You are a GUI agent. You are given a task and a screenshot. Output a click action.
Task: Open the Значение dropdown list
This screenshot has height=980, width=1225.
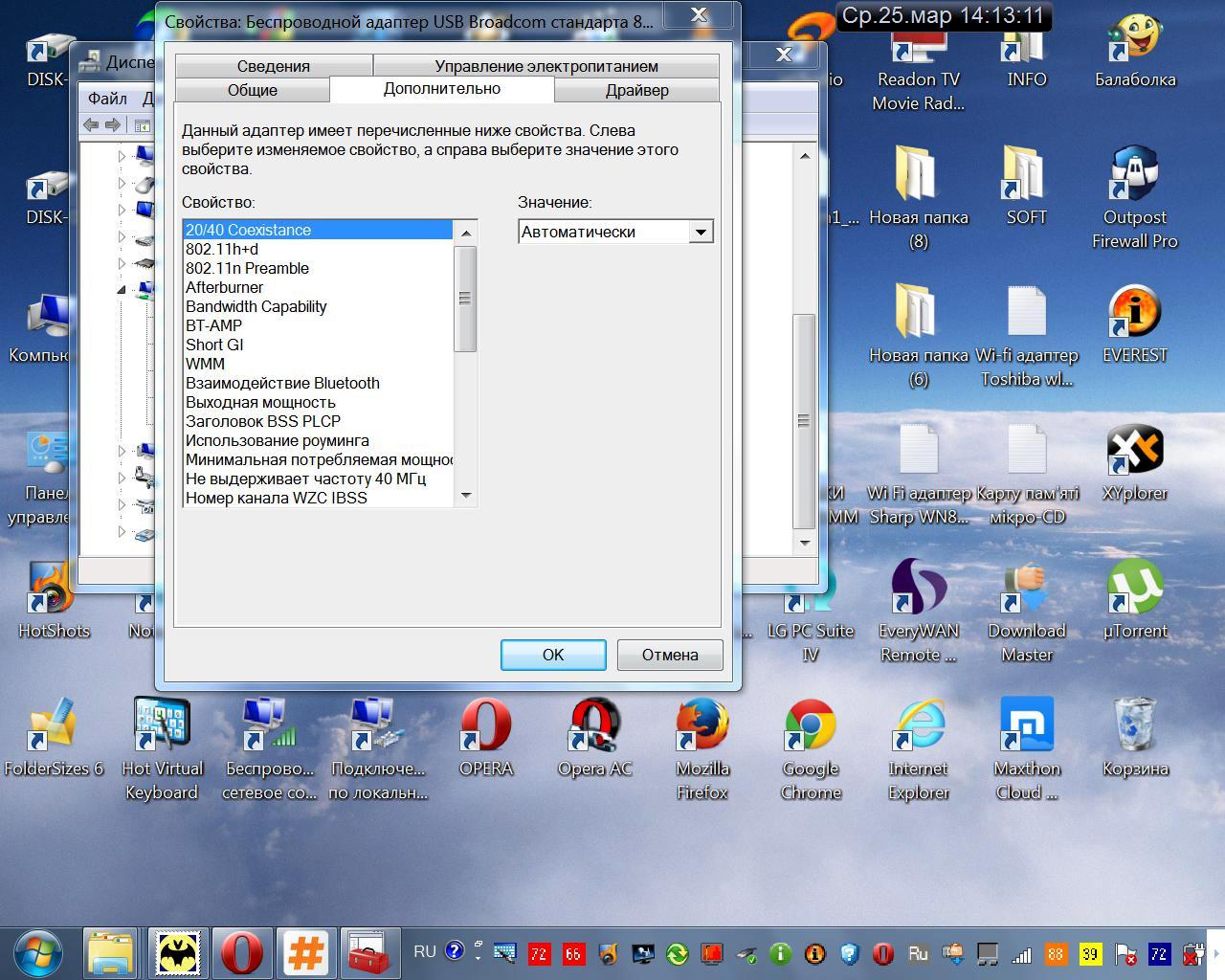701,232
